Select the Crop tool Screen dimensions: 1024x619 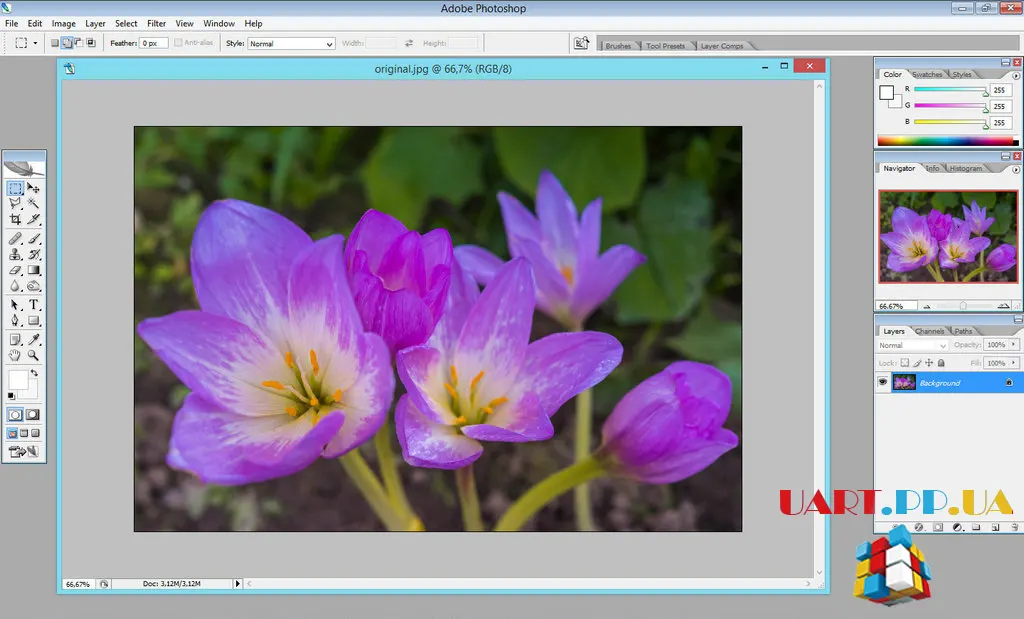(15, 219)
